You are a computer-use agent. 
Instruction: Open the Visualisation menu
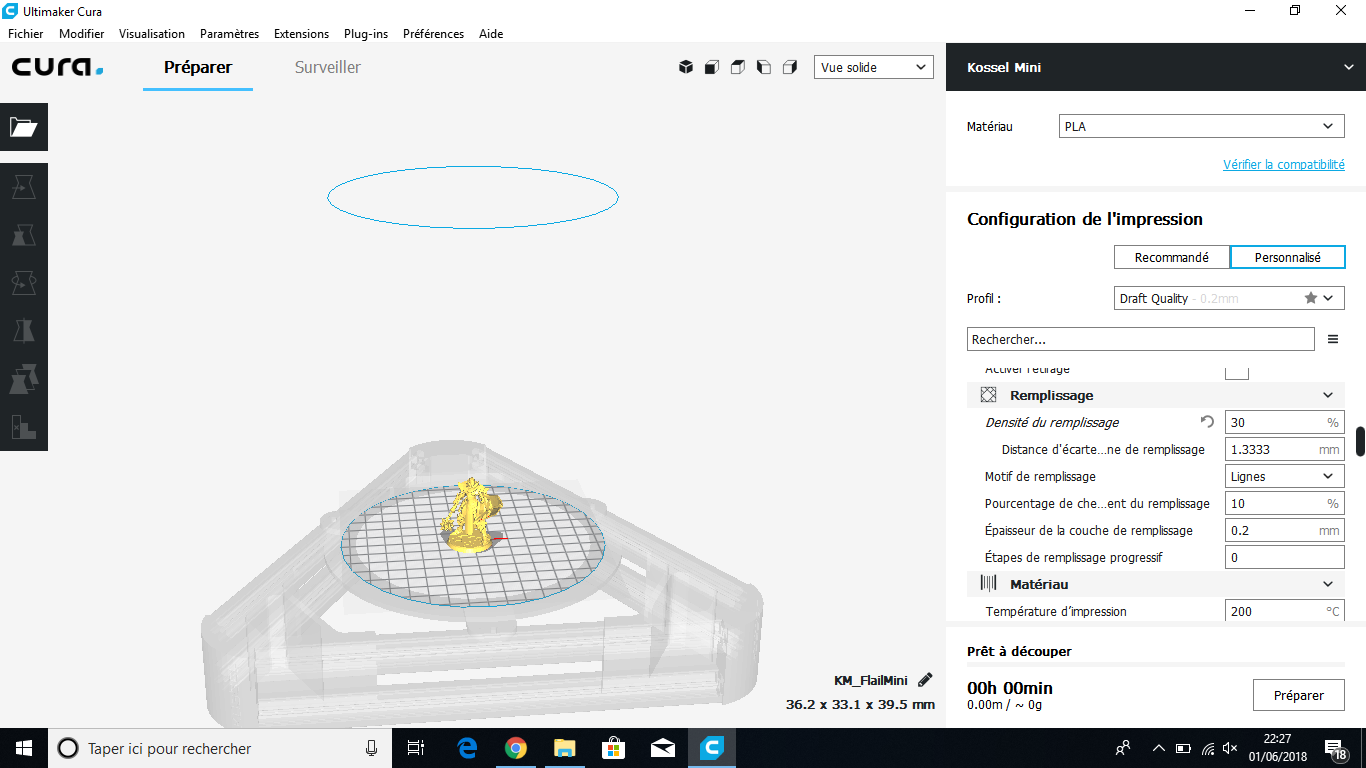(x=152, y=33)
